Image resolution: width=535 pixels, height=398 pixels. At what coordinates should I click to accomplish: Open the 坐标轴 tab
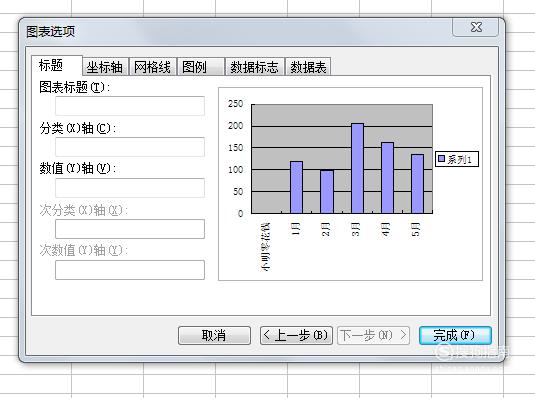tap(105, 67)
